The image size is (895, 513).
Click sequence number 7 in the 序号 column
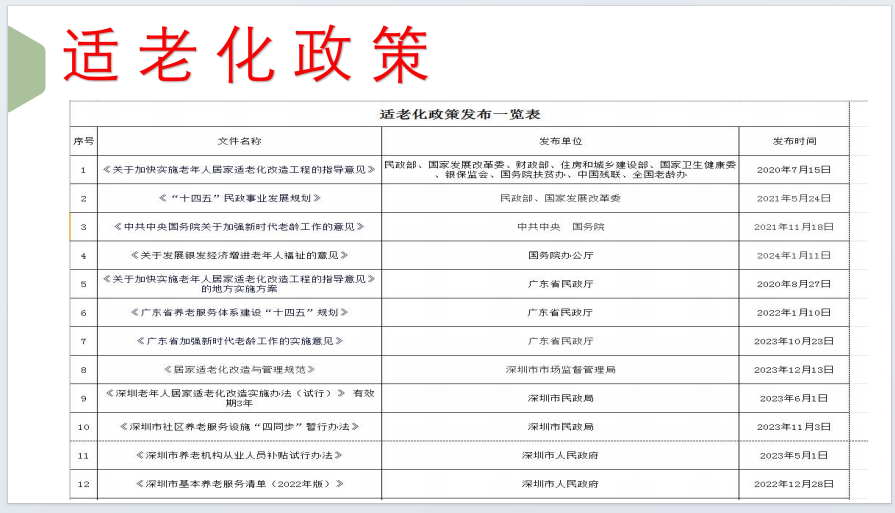click(83, 341)
